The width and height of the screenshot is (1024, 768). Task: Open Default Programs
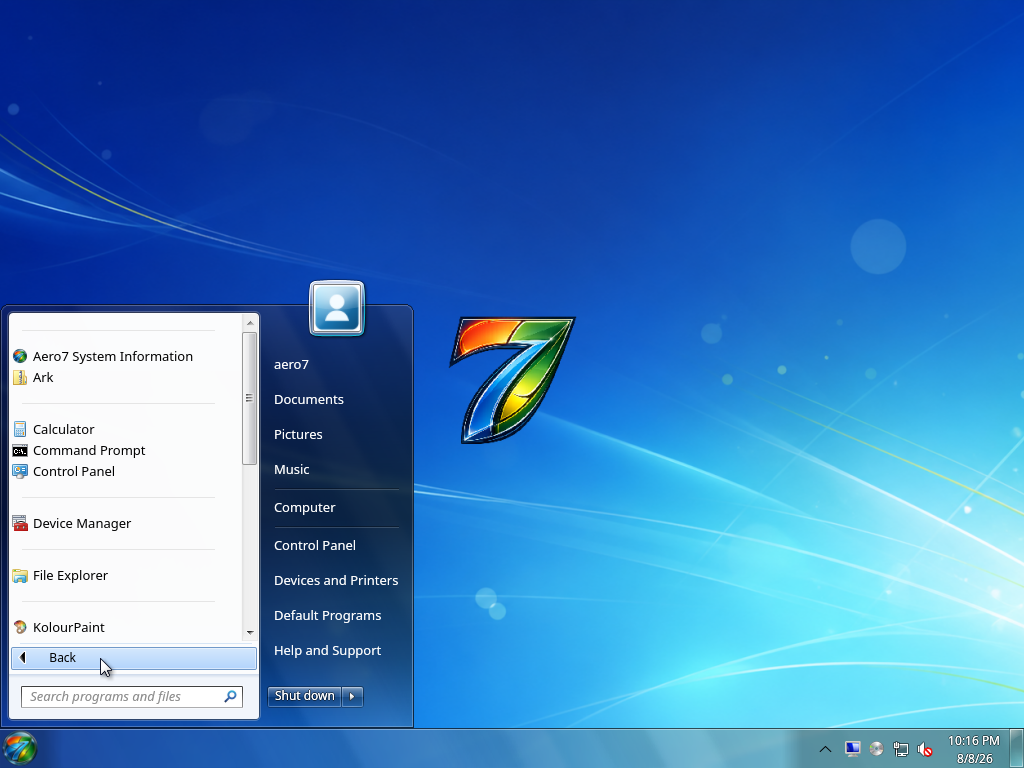point(328,616)
